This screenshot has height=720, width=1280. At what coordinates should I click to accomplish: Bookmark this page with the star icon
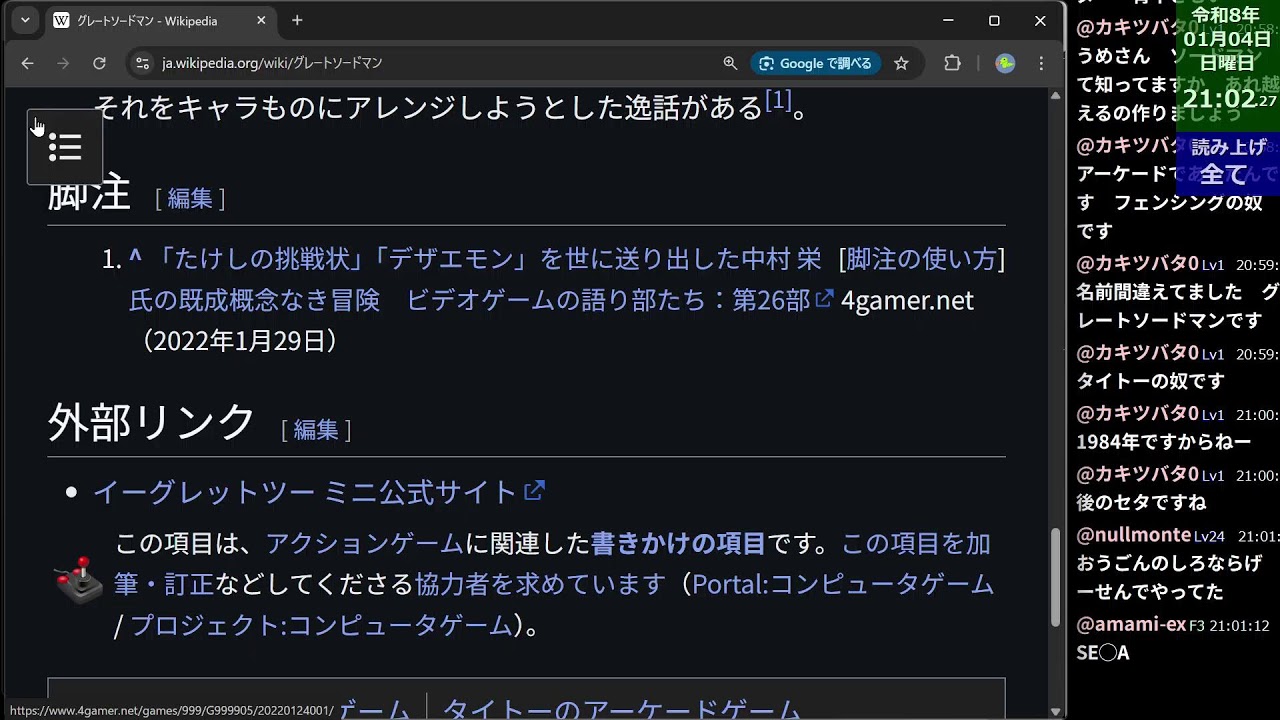(901, 63)
